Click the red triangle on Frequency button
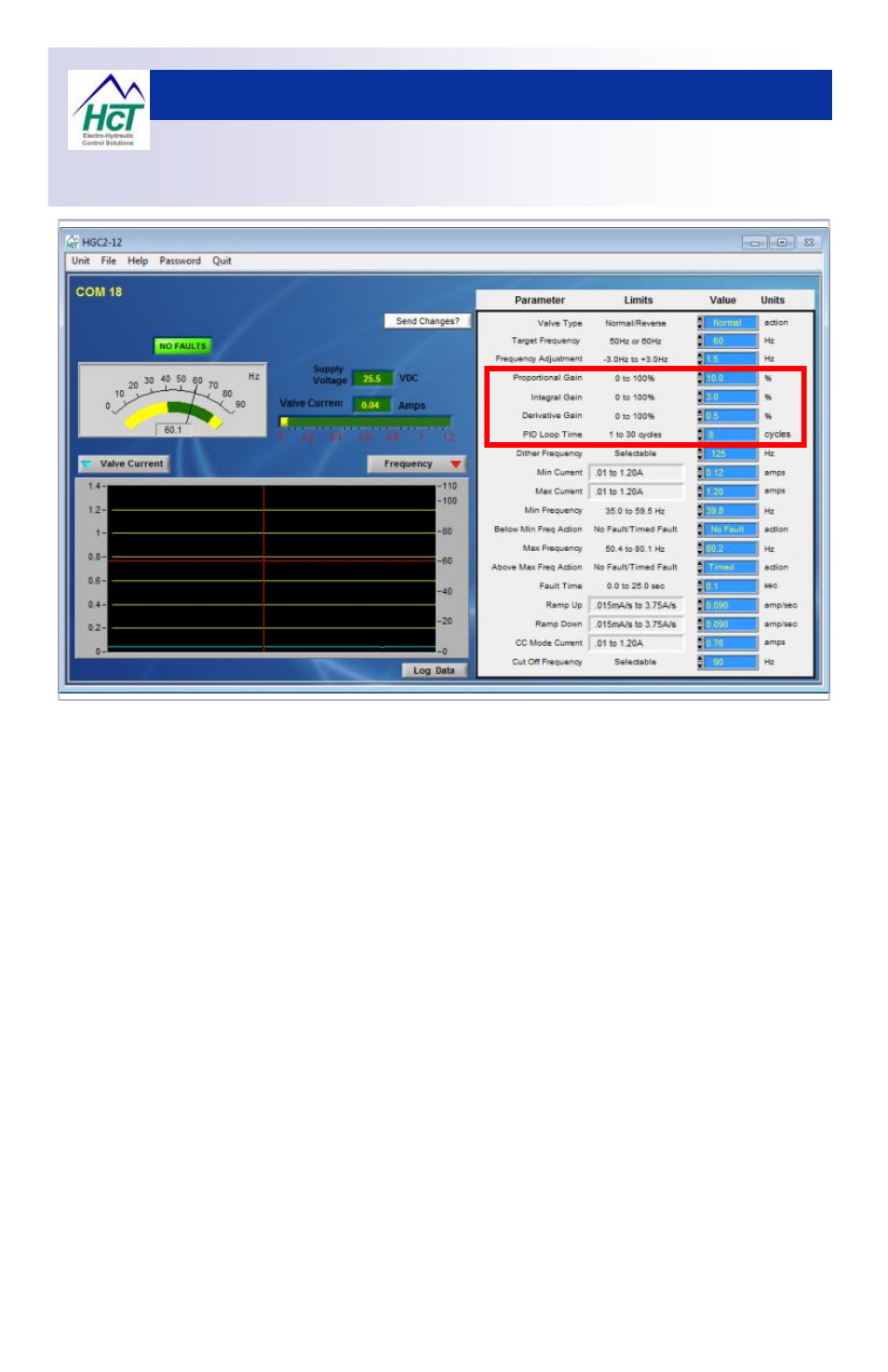 click(455, 464)
